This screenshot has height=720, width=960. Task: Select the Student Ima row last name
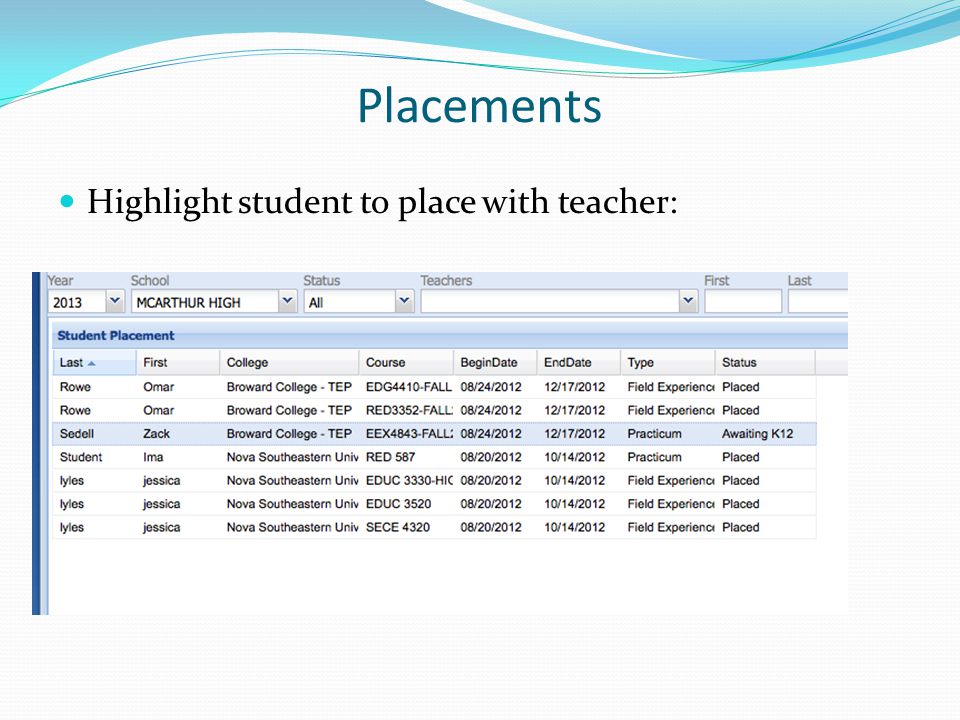81,457
